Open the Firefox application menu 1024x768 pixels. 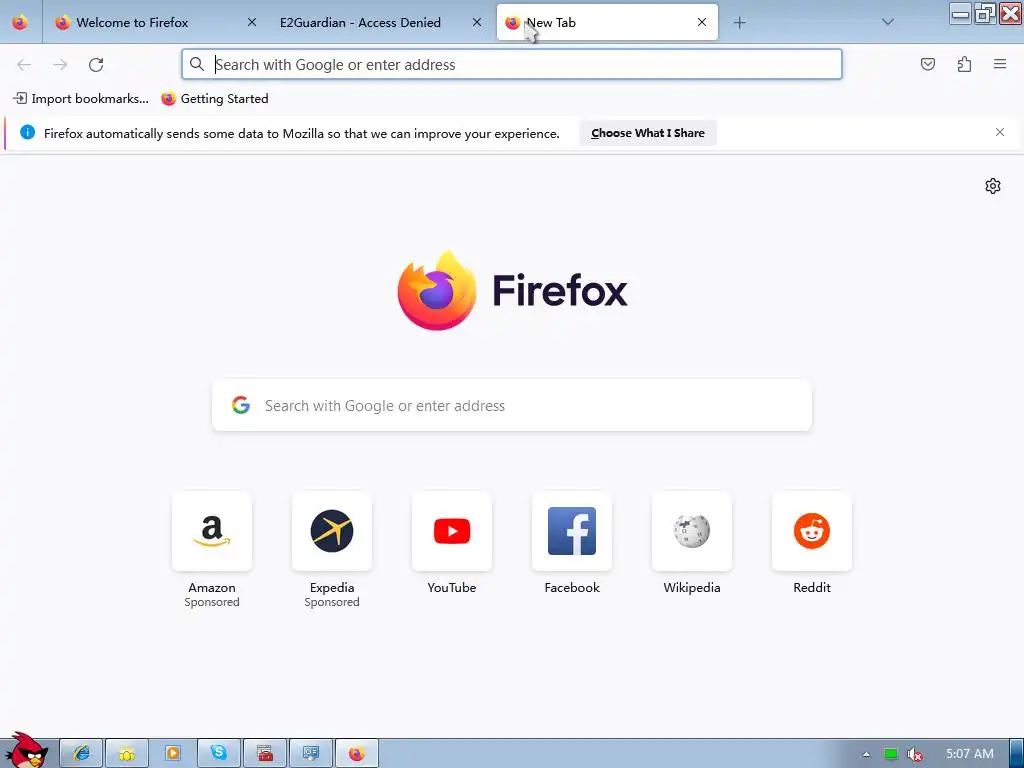point(1000,64)
